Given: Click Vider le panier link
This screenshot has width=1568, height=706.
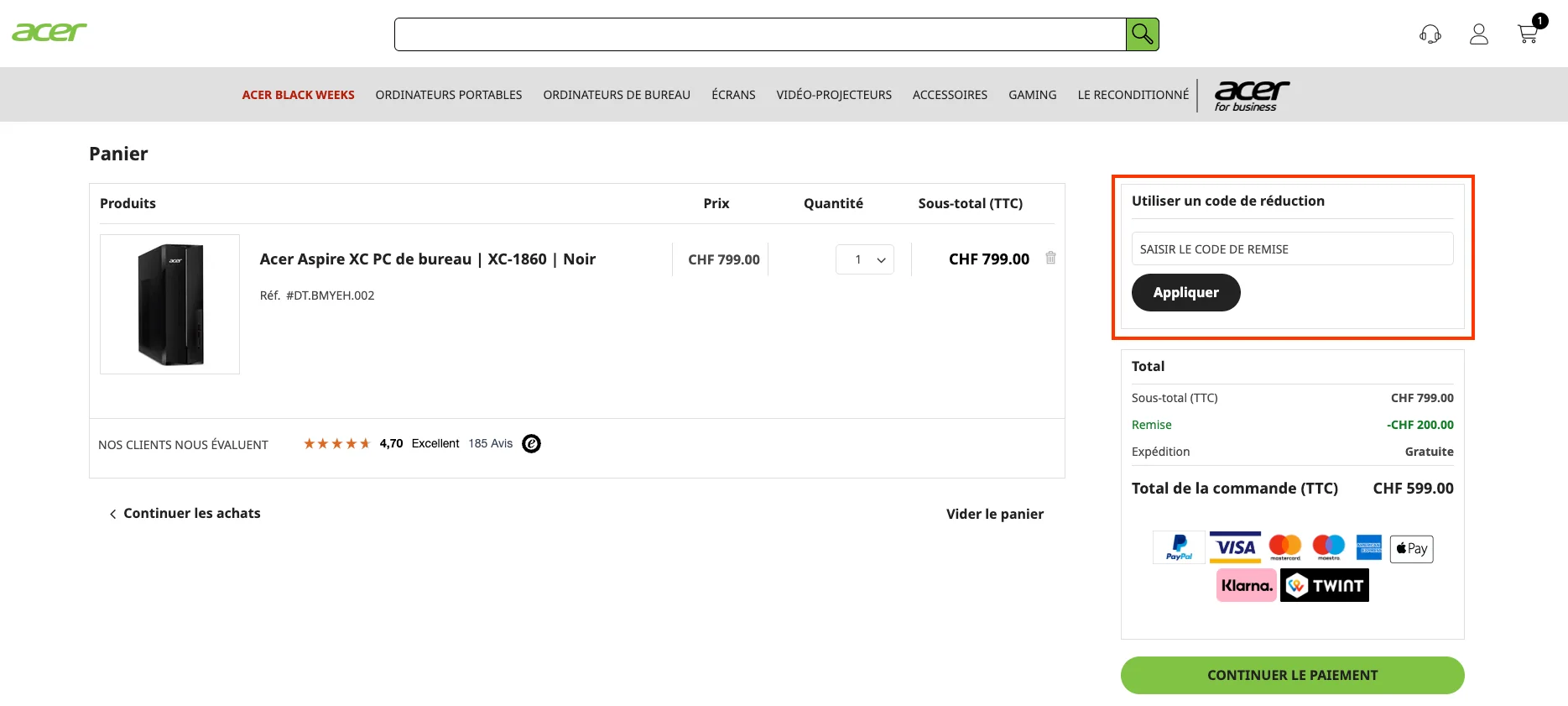Looking at the screenshot, I should tap(995, 514).
